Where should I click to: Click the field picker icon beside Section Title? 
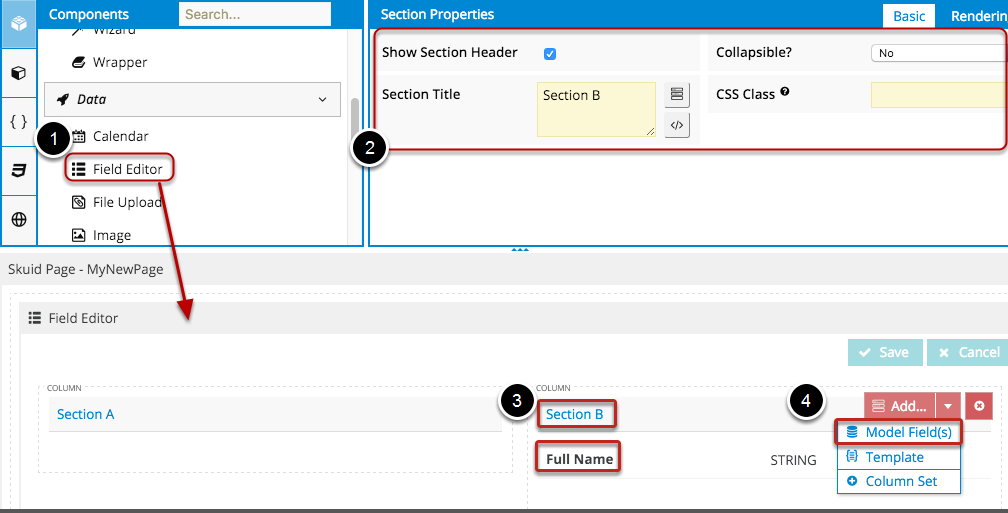pyautogui.click(x=677, y=95)
